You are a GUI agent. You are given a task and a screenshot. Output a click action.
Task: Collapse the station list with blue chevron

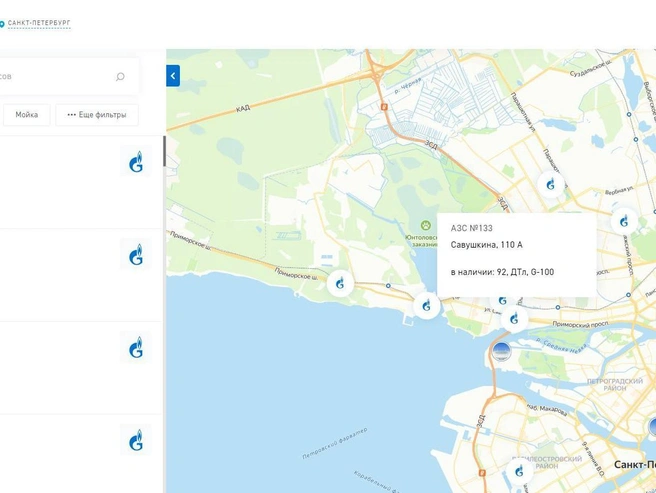click(173, 76)
